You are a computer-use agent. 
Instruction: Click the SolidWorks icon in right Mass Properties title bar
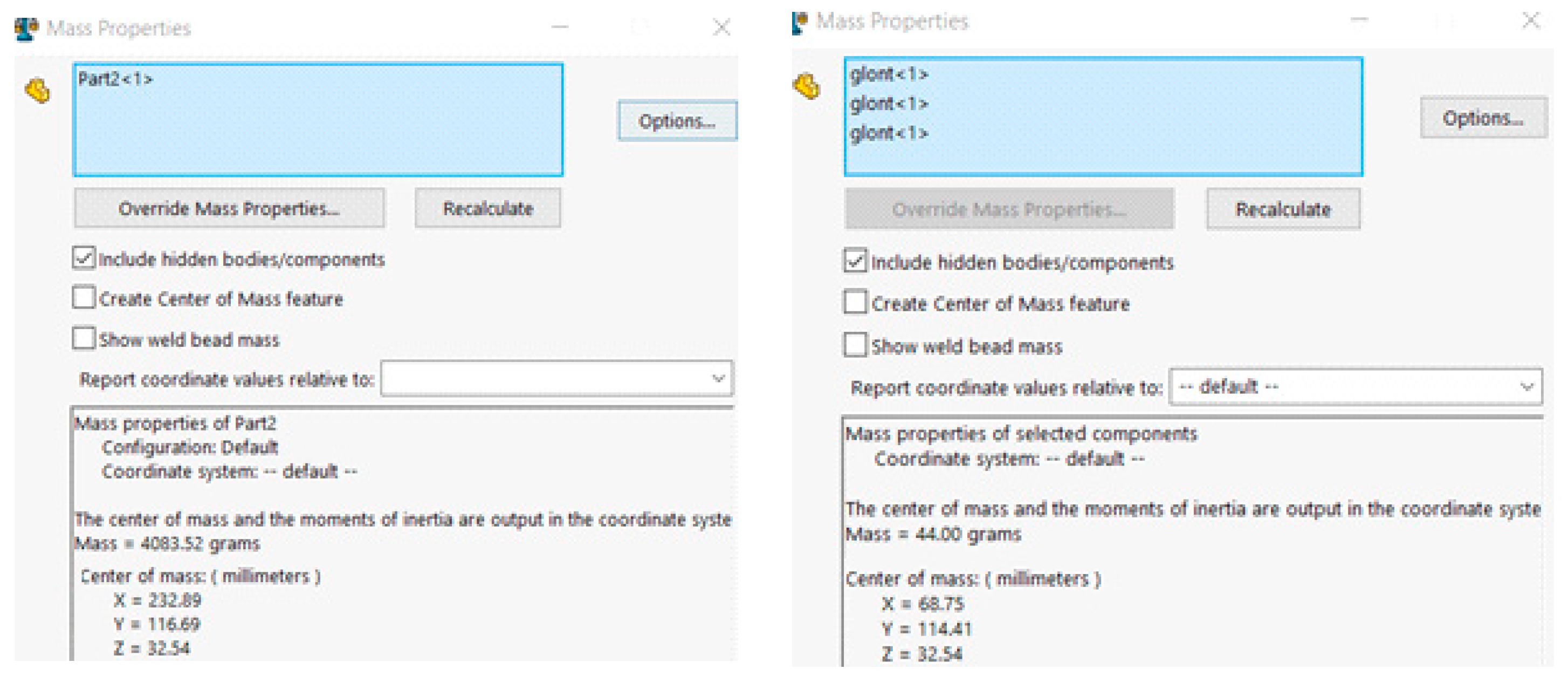point(800,23)
